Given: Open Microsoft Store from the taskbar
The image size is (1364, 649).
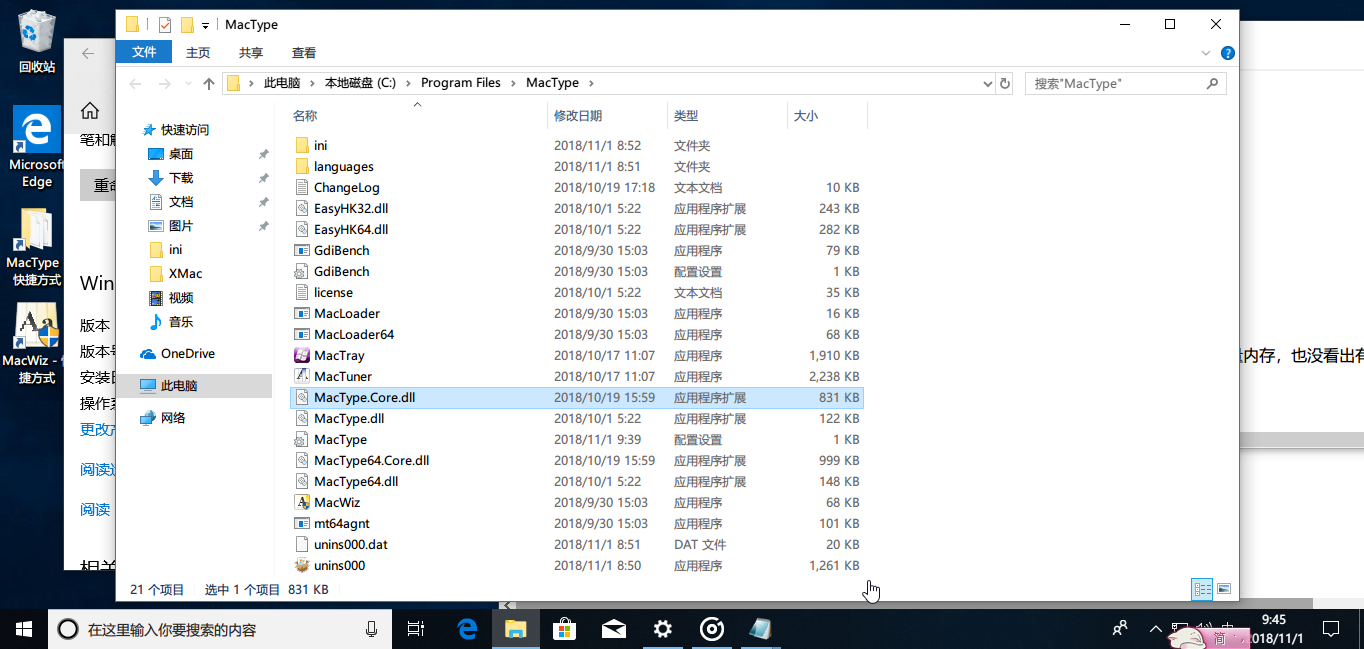Looking at the screenshot, I should tap(564, 629).
